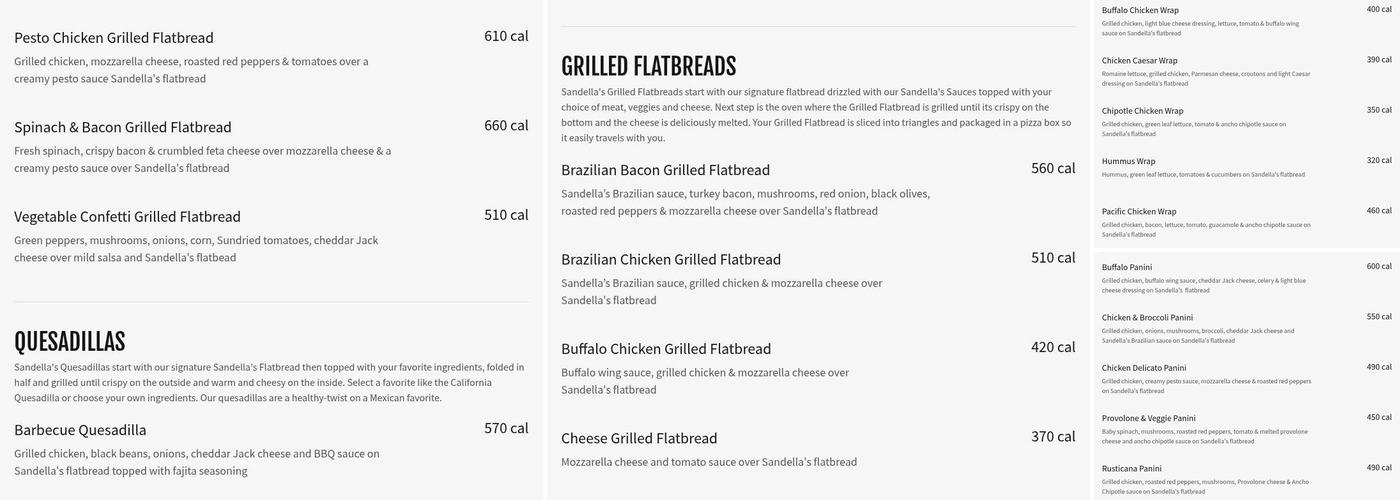This screenshot has height=500, width=1400.
Task: Click the GRILLED FLATBREADS heading
Action: pos(648,67)
